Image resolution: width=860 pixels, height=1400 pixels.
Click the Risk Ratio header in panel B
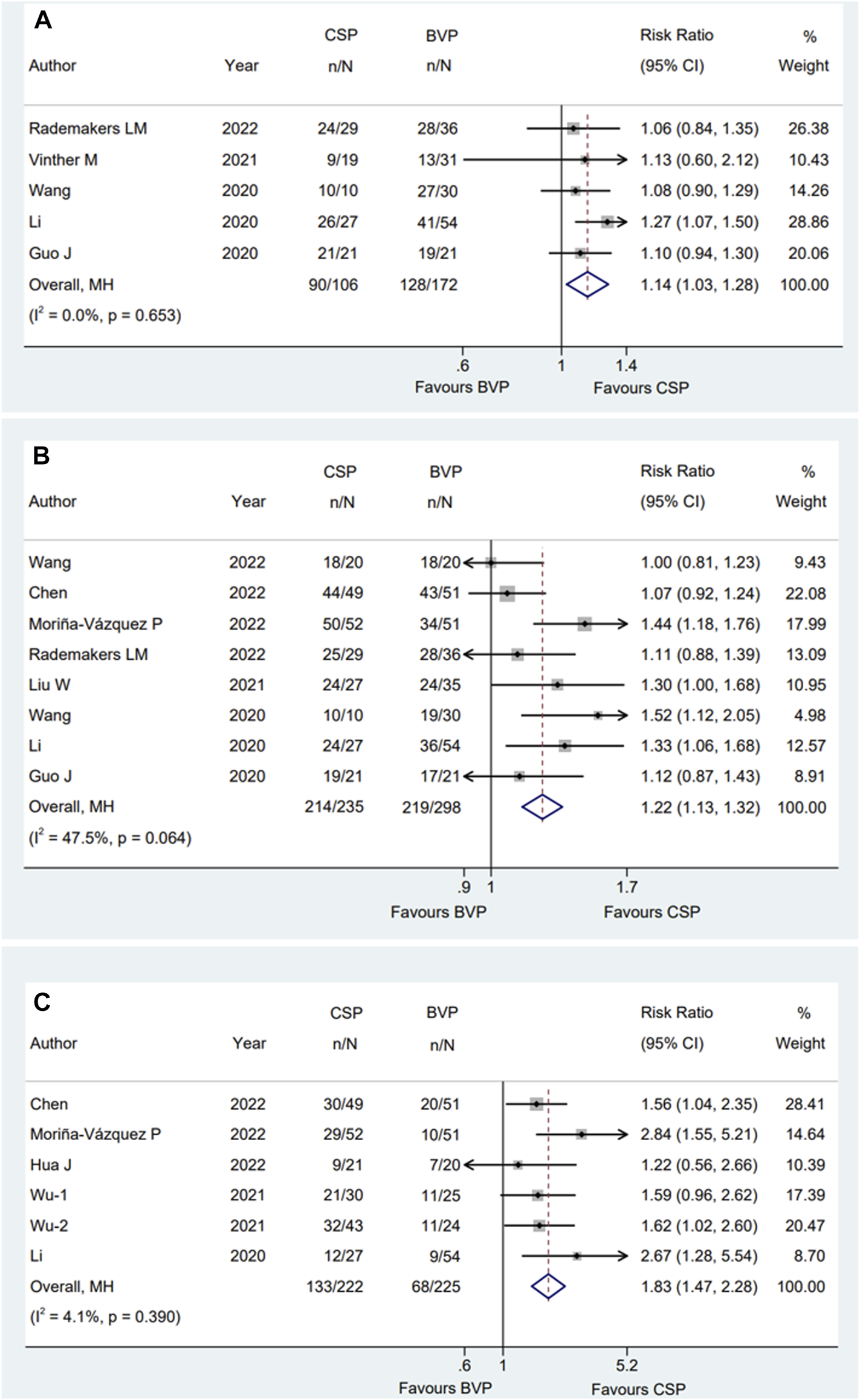[x=677, y=471]
